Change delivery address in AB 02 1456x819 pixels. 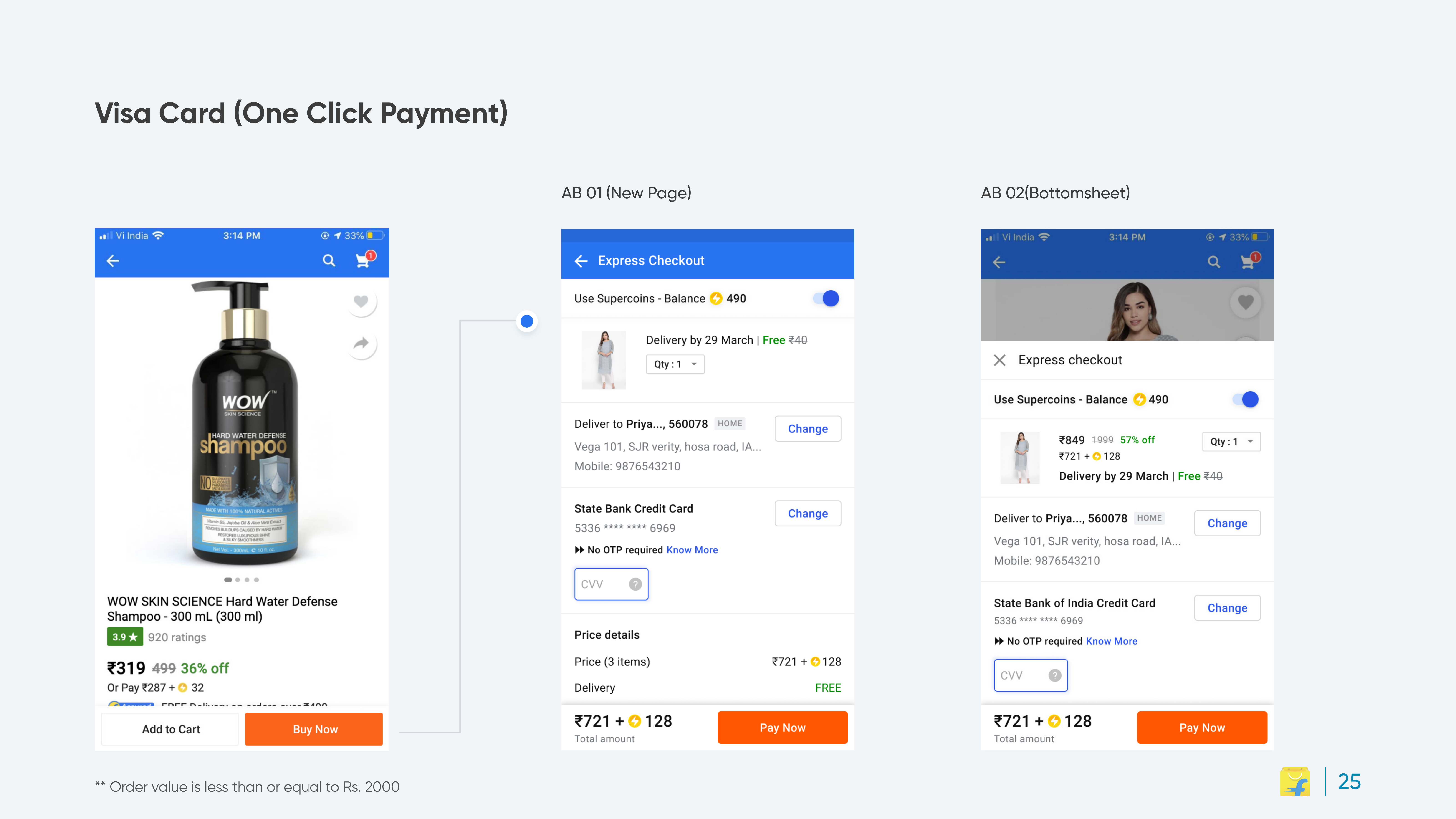pos(1227,523)
